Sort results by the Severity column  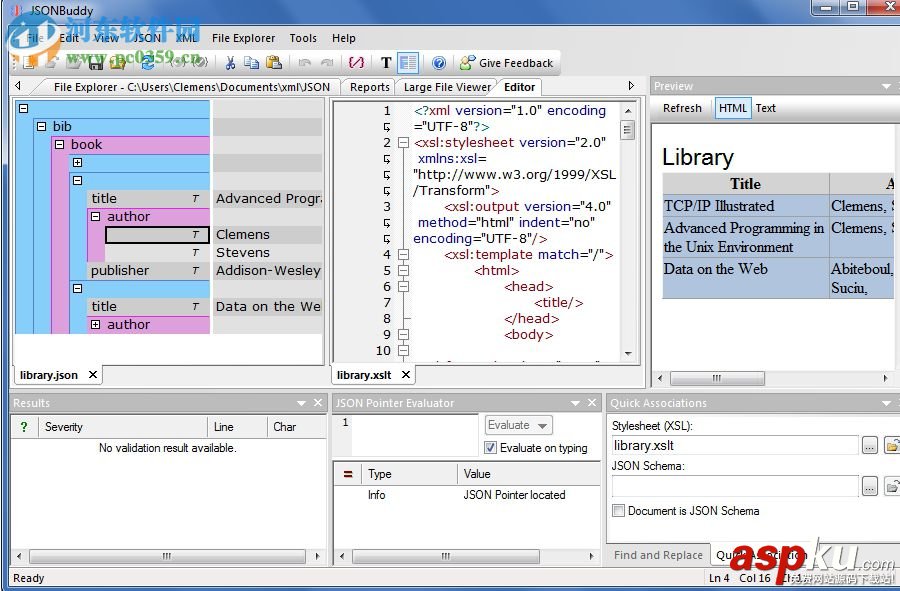click(x=122, y=426)
